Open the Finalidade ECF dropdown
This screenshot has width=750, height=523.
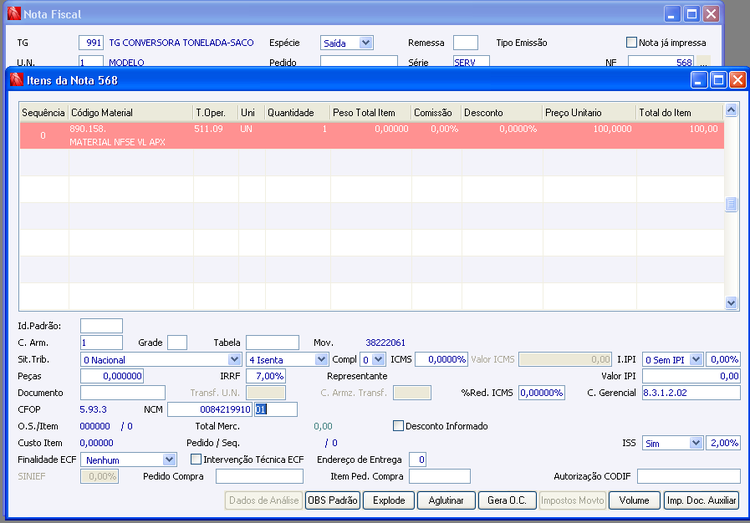169,459
